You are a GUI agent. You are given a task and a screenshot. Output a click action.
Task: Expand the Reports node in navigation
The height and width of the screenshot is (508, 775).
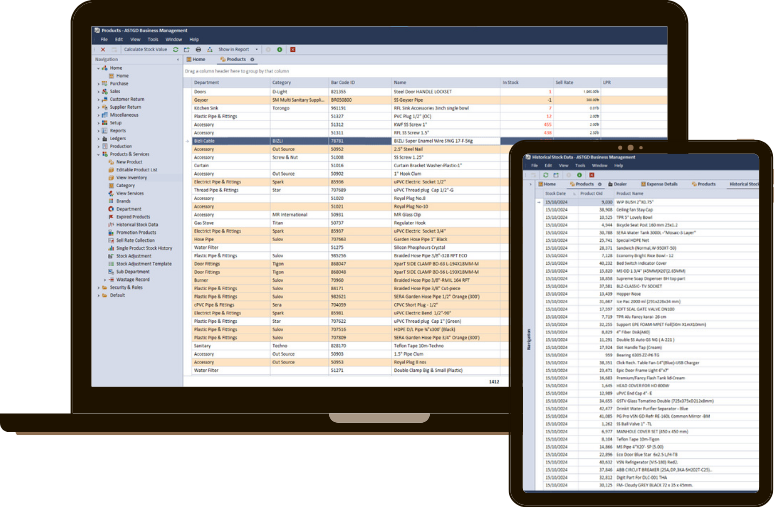tap(98, 131)
